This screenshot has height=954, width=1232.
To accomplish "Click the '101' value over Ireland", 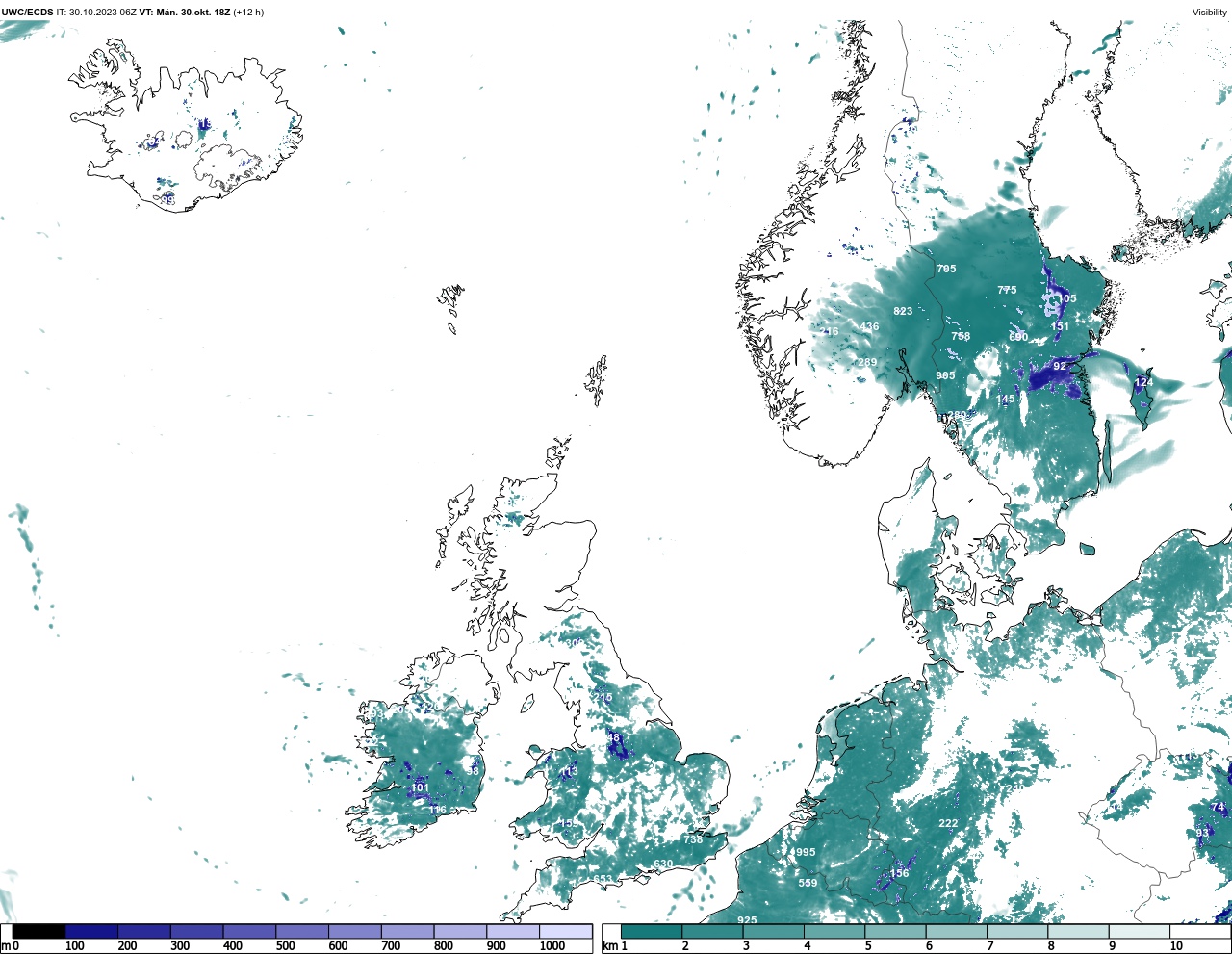I will coord(420,787).
